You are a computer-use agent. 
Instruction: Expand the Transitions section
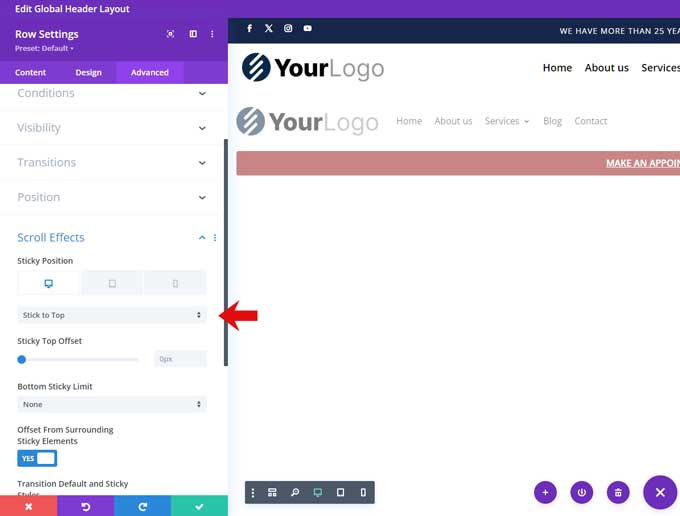[112, 162]
